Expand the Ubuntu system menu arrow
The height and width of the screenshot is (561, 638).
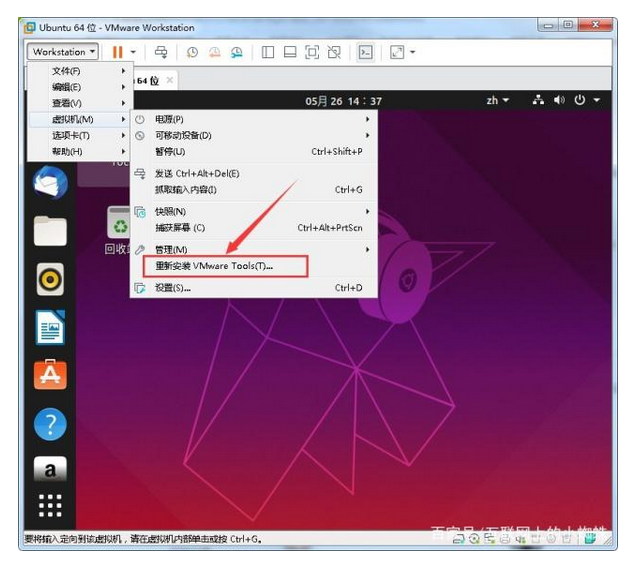coord(596,100)
